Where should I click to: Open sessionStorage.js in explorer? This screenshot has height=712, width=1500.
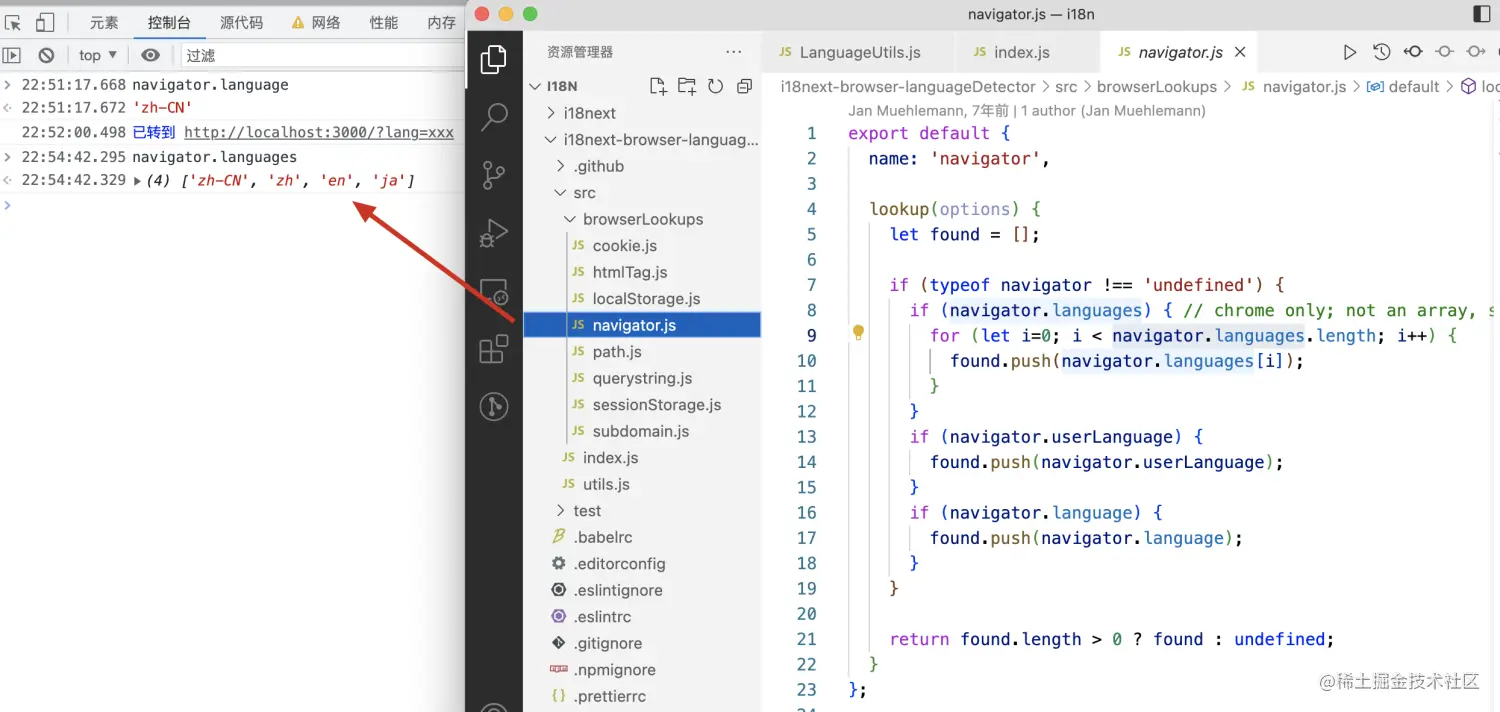click(x=656, y=405)
